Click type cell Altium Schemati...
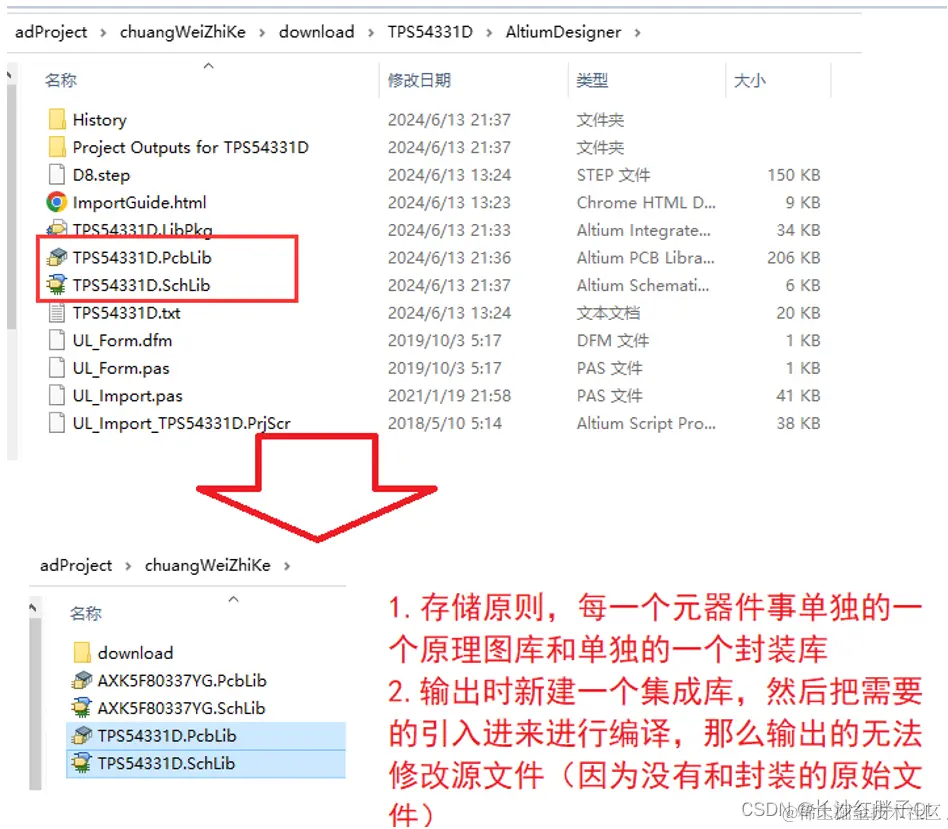The image size is (948, 829). 643,285
